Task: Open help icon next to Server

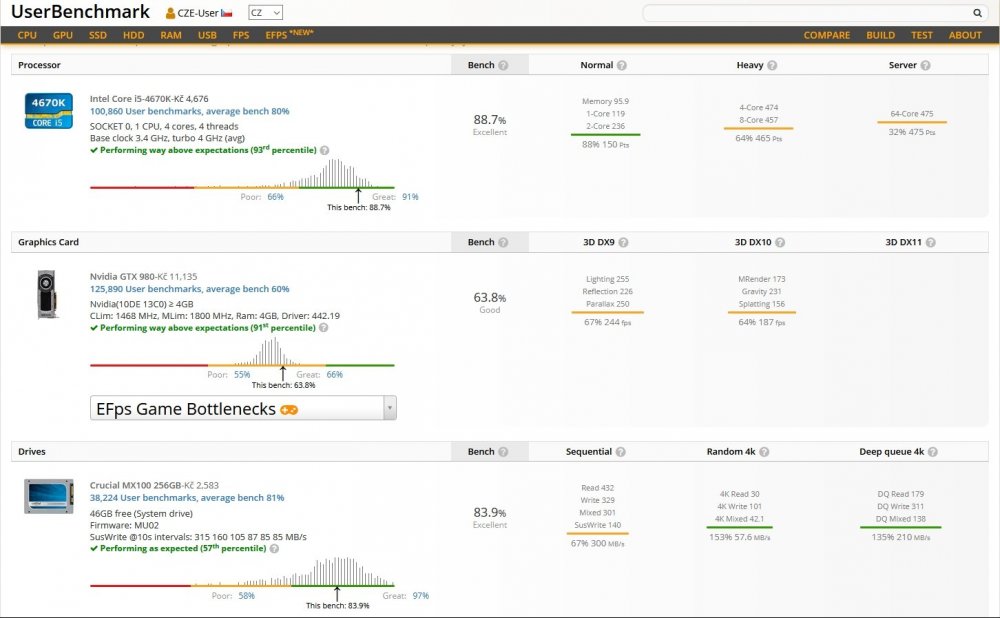Action: coord(925,65)
